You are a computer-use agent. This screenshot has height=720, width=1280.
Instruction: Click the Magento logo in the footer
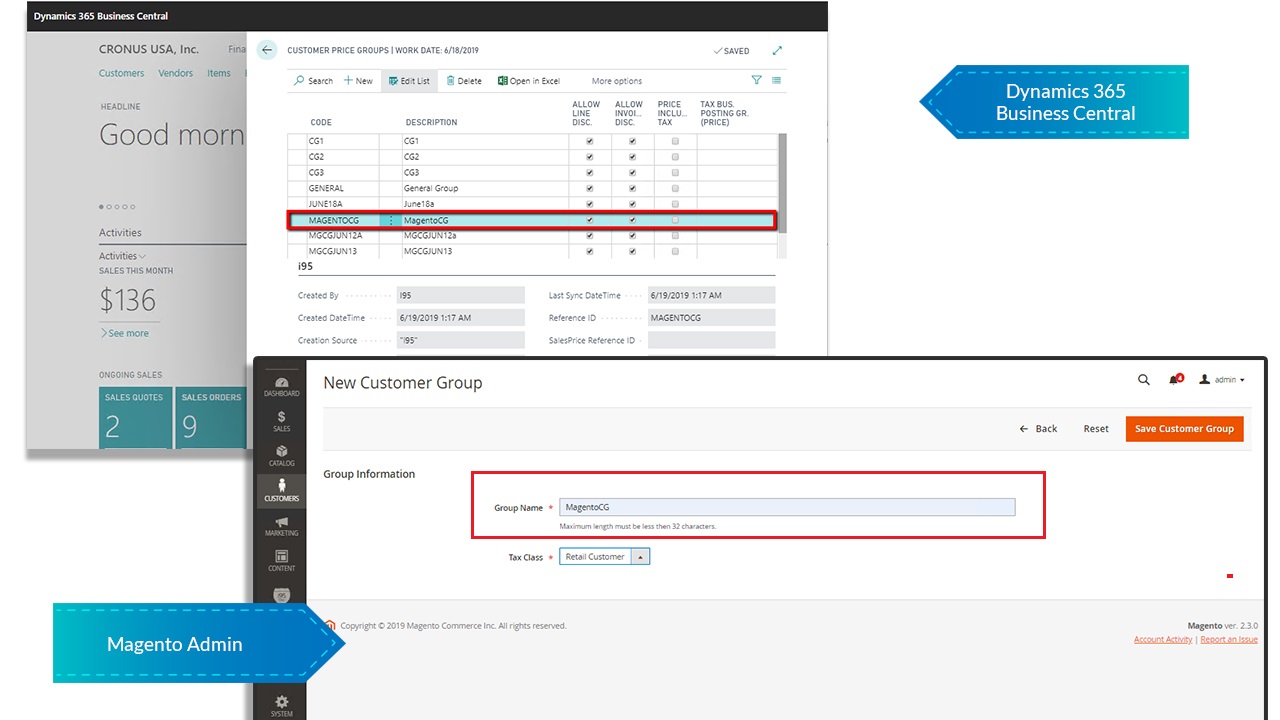[331, 626]
